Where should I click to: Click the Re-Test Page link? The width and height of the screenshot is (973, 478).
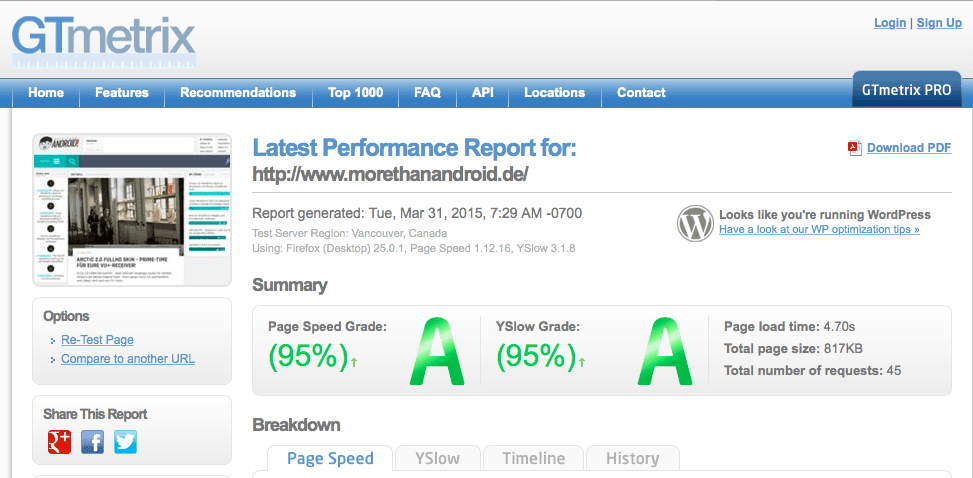point(97,340)
